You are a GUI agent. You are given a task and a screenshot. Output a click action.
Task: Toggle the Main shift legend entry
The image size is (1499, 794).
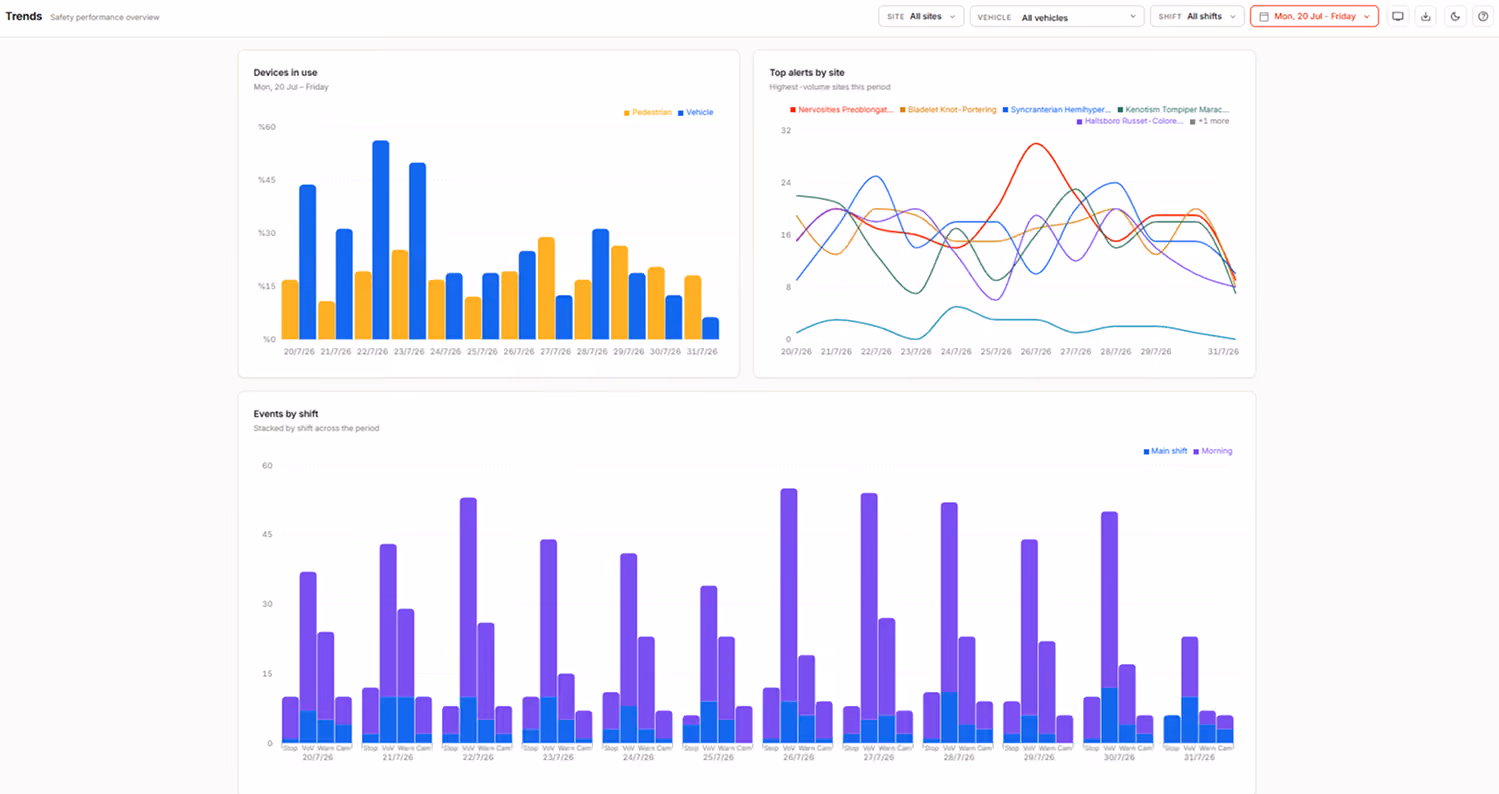[1165, 451]
